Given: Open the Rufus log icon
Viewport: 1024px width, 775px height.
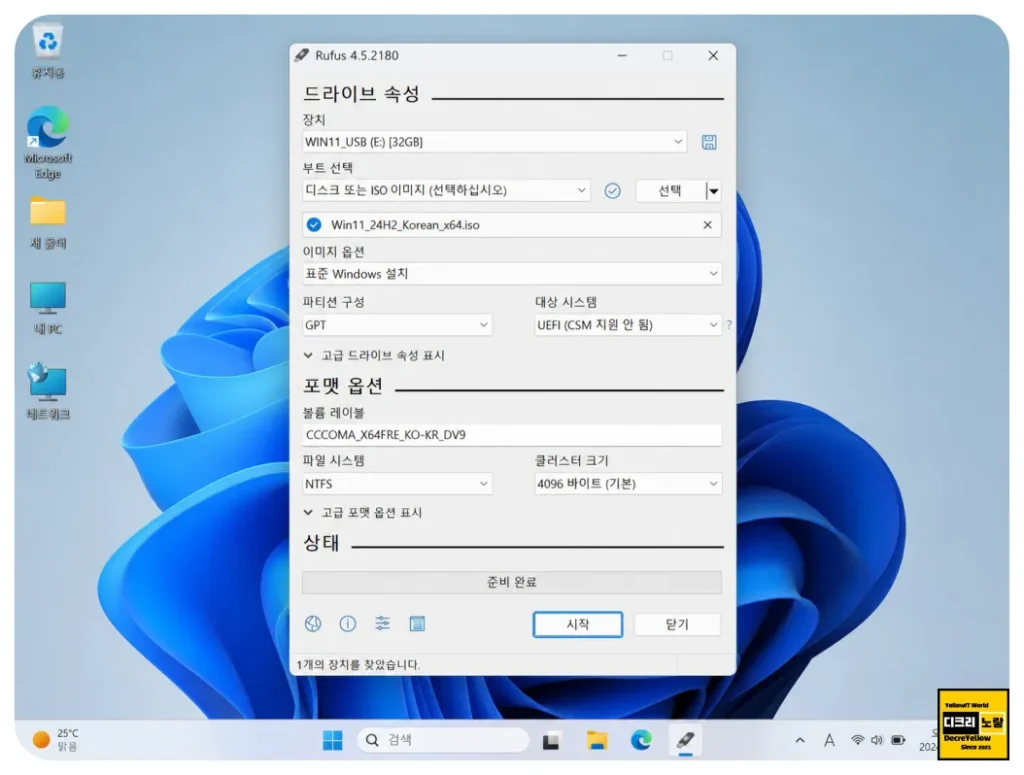Looking at the screenshot, I should (x=417, y=624).
